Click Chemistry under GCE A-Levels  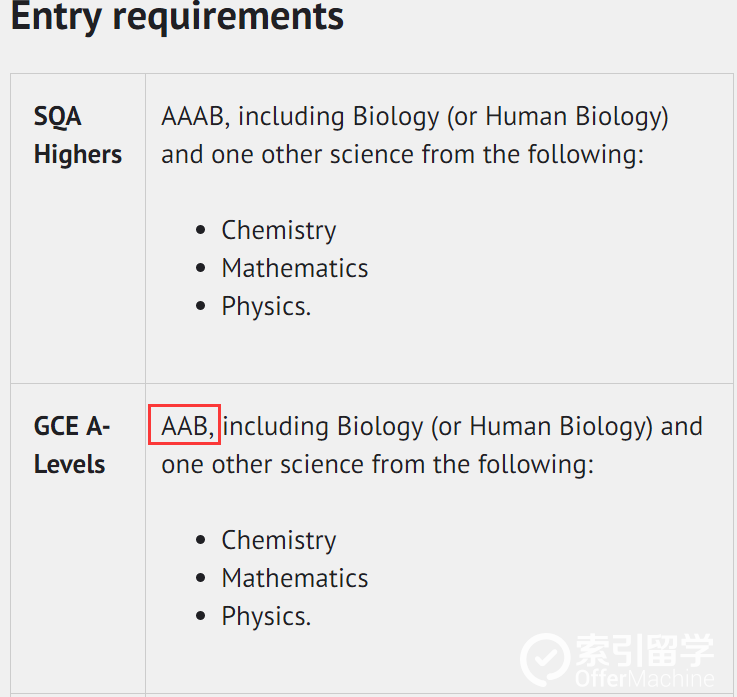279,540
